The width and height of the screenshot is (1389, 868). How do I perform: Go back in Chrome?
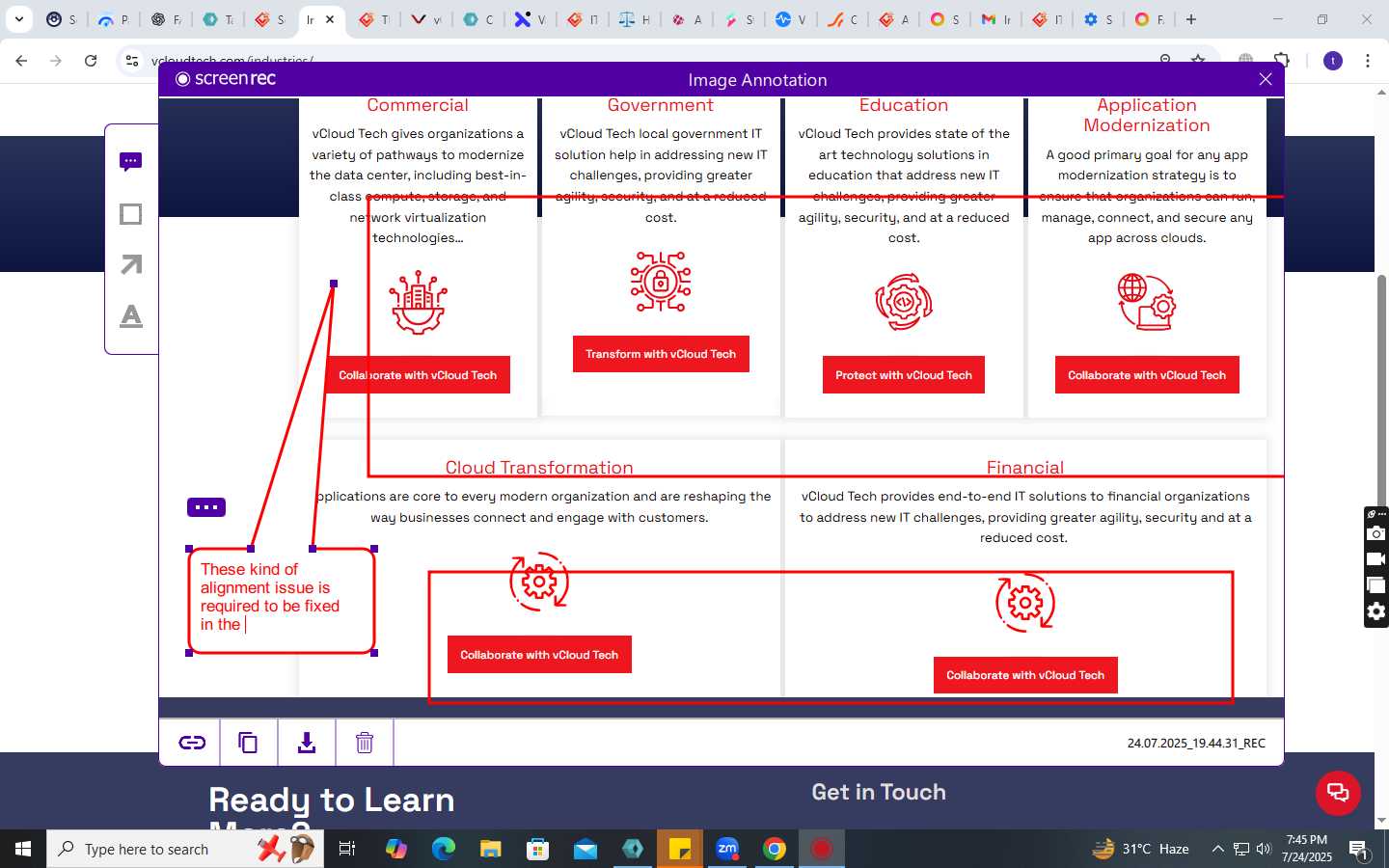click(21, 60)
